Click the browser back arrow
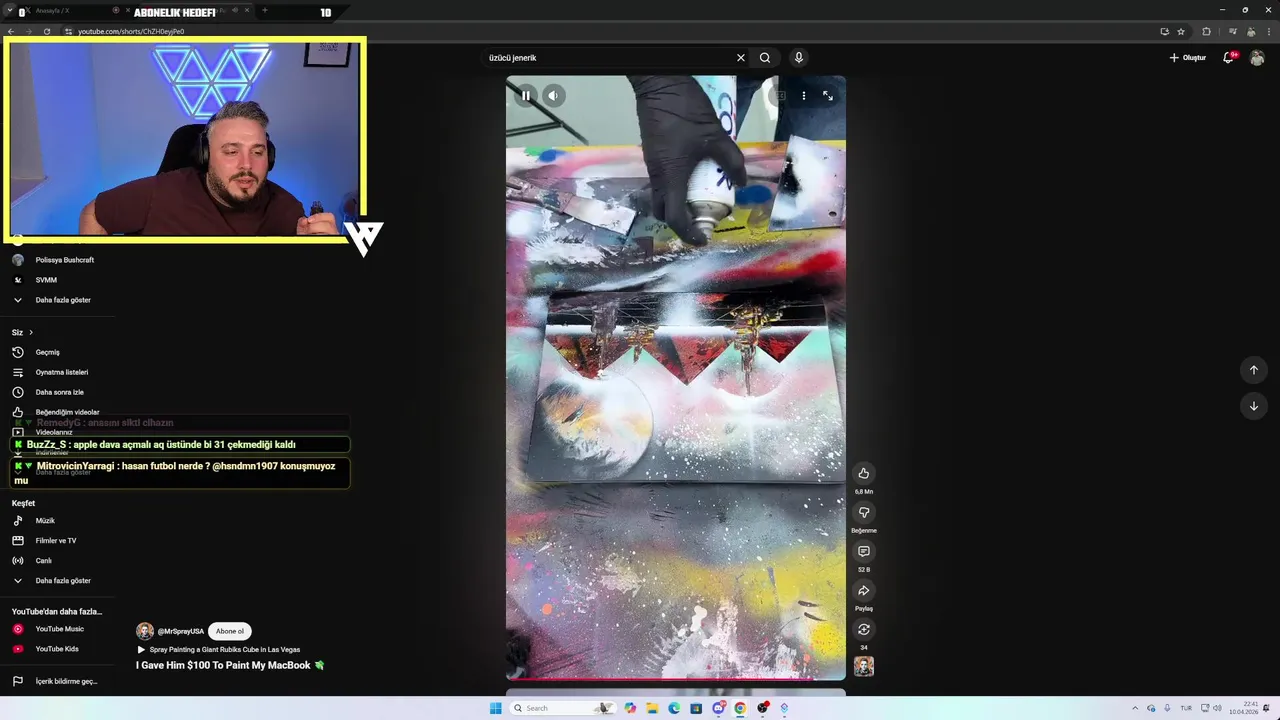Viewport: 1280px width, 720px height. click(11, 32)
